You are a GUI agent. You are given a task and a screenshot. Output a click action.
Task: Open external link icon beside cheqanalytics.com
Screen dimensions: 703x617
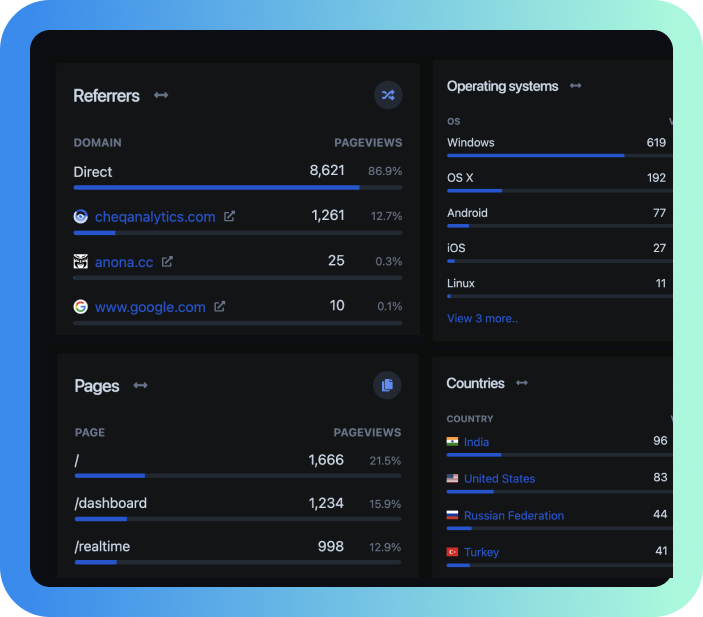(230, 217)
